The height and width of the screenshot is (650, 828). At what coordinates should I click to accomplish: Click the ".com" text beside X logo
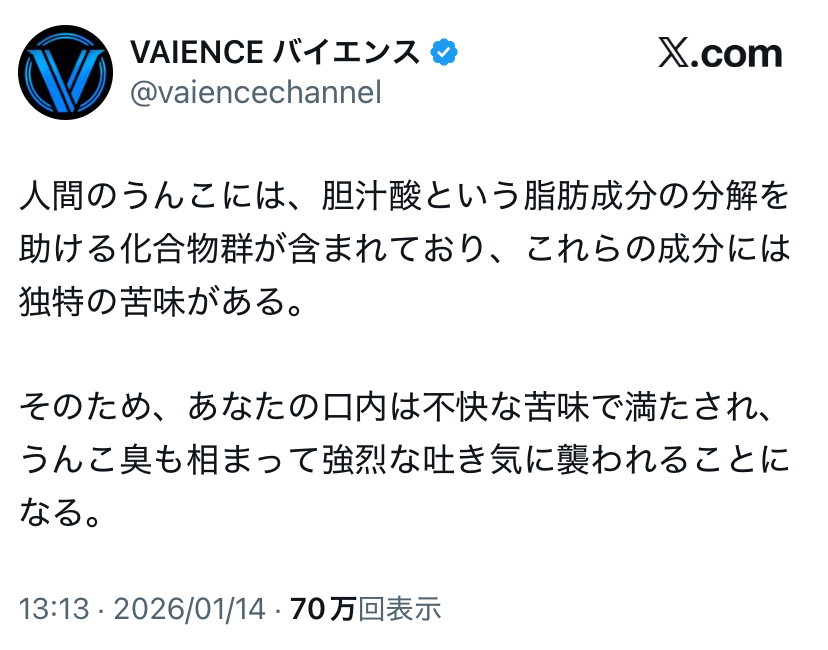coord(741,54)
